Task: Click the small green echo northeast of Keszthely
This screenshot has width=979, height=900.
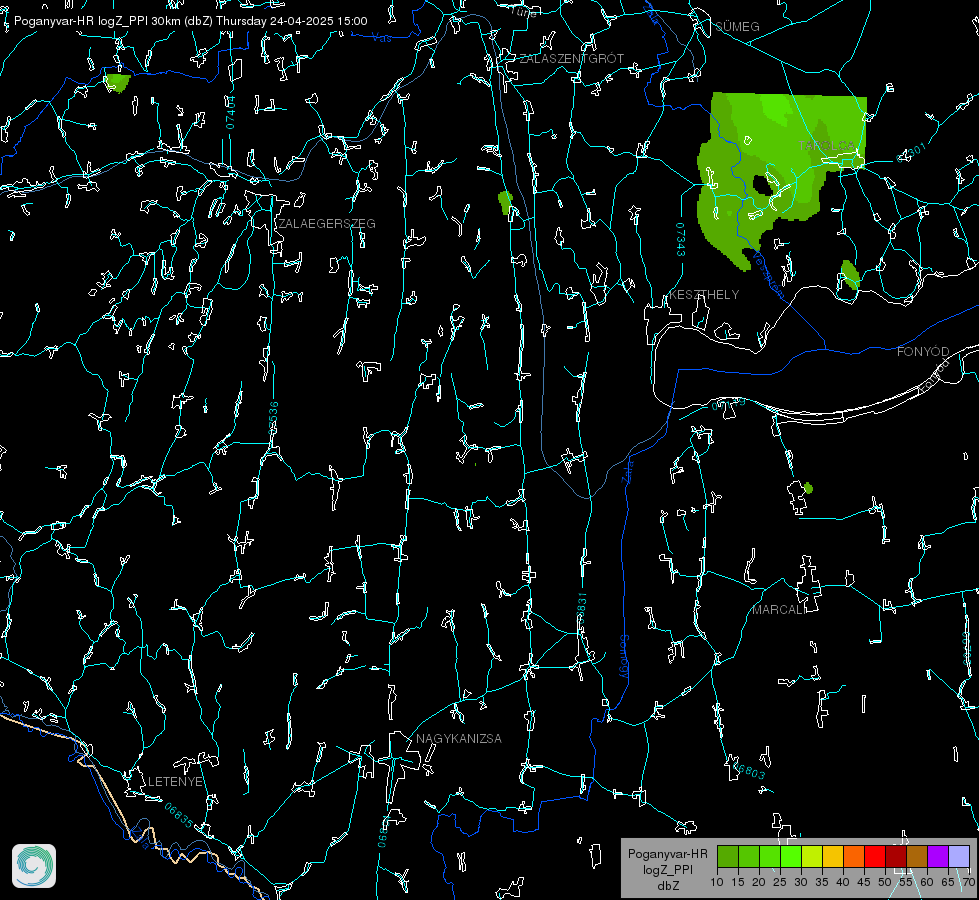Action: click(x=850, y=275)
